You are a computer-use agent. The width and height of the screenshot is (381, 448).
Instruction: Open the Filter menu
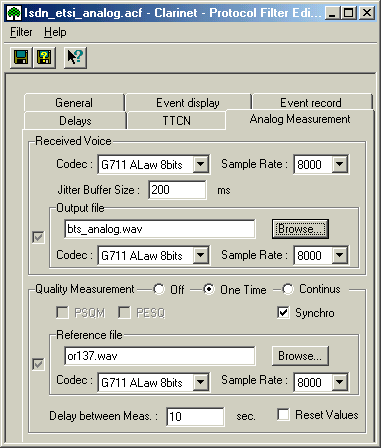[21, 32]
